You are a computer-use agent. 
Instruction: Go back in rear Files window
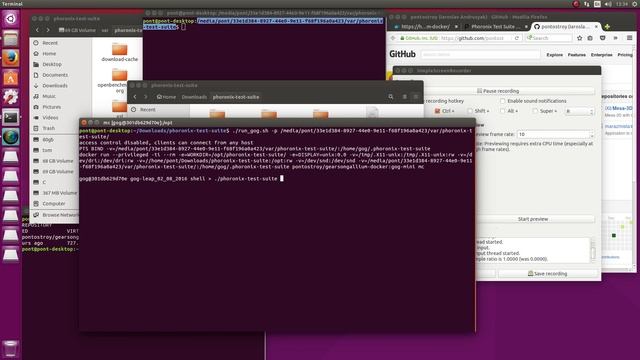pyautogui.click(x=37, y=30)
